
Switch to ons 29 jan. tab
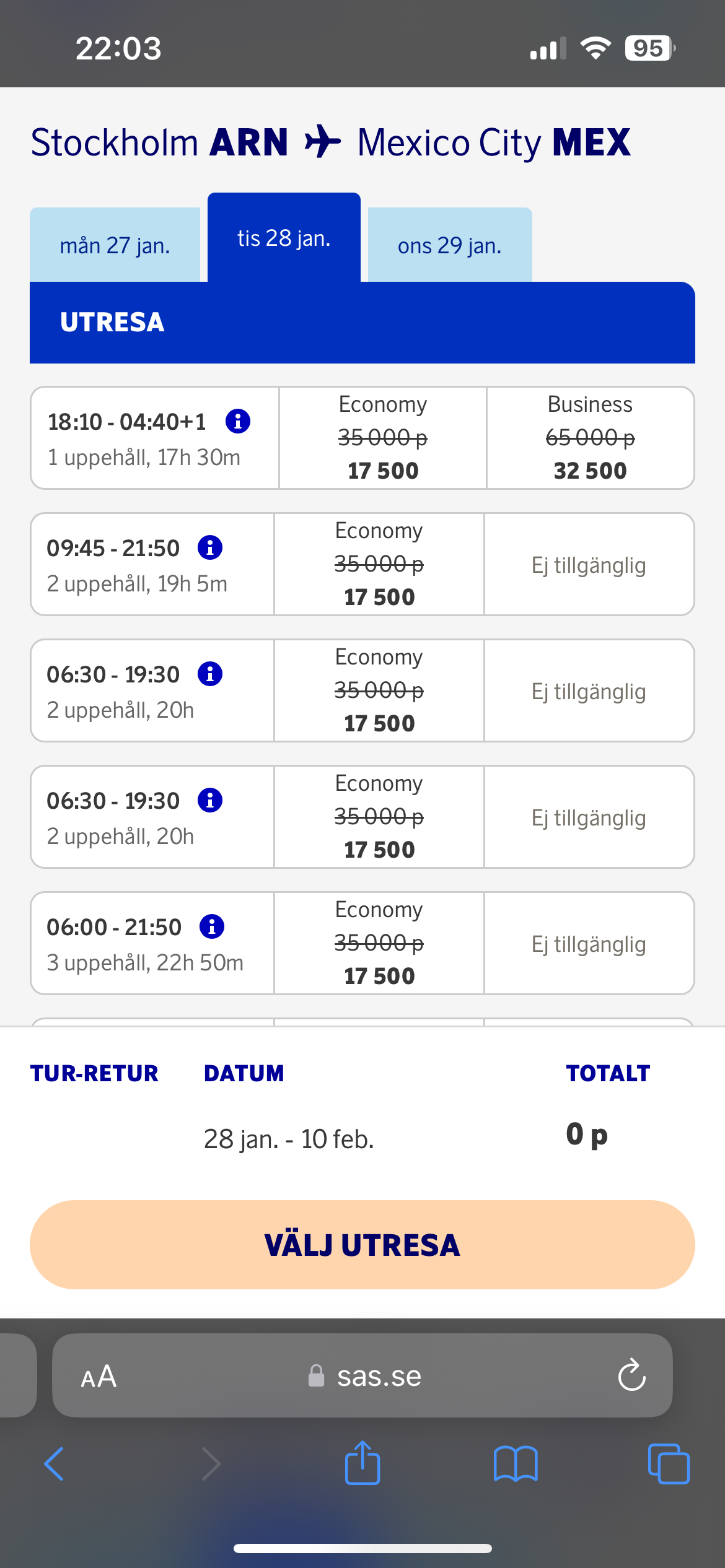(450, 246)
